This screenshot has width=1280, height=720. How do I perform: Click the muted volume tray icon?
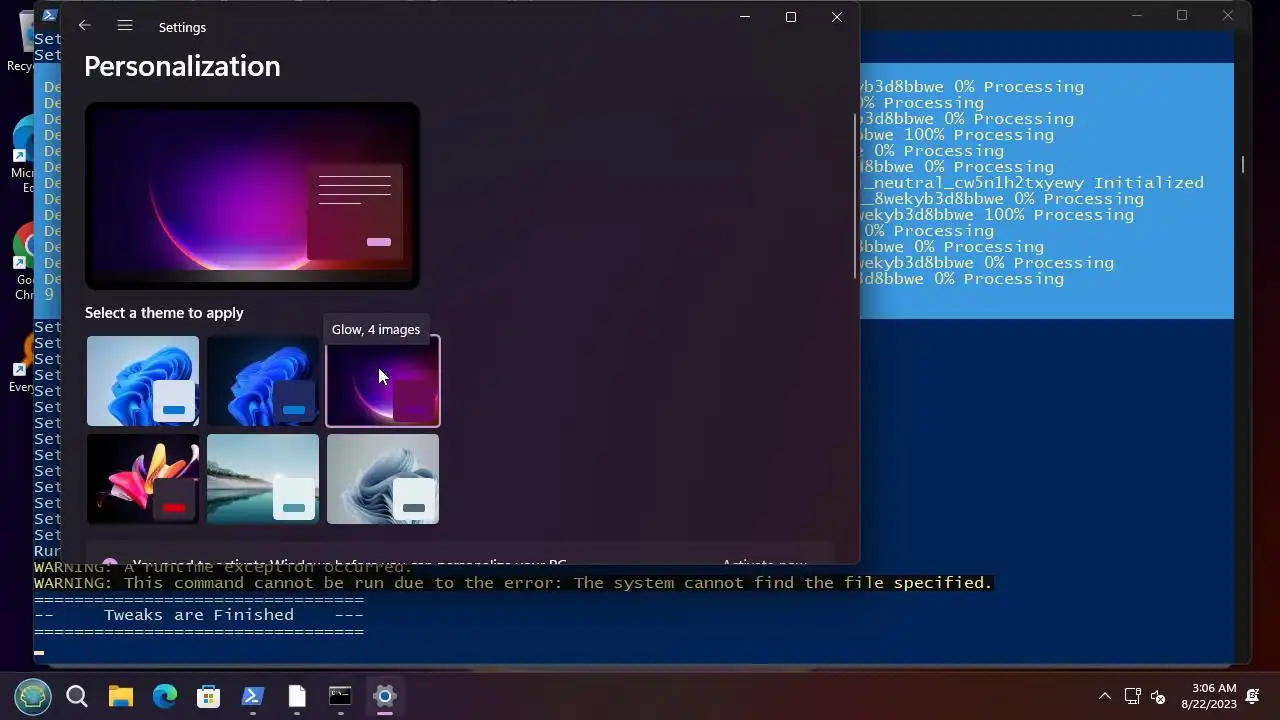click(x=1158, y=696)
